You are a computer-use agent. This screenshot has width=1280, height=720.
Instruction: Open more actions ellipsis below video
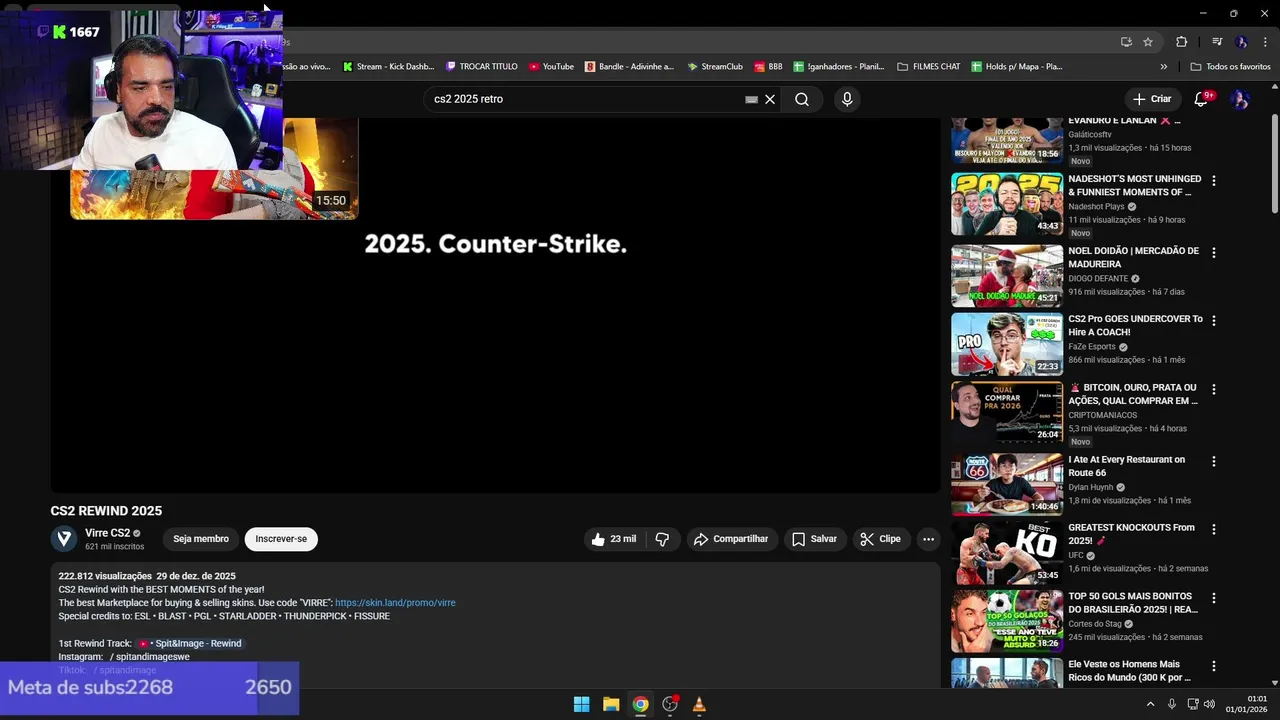pos(928,539)
